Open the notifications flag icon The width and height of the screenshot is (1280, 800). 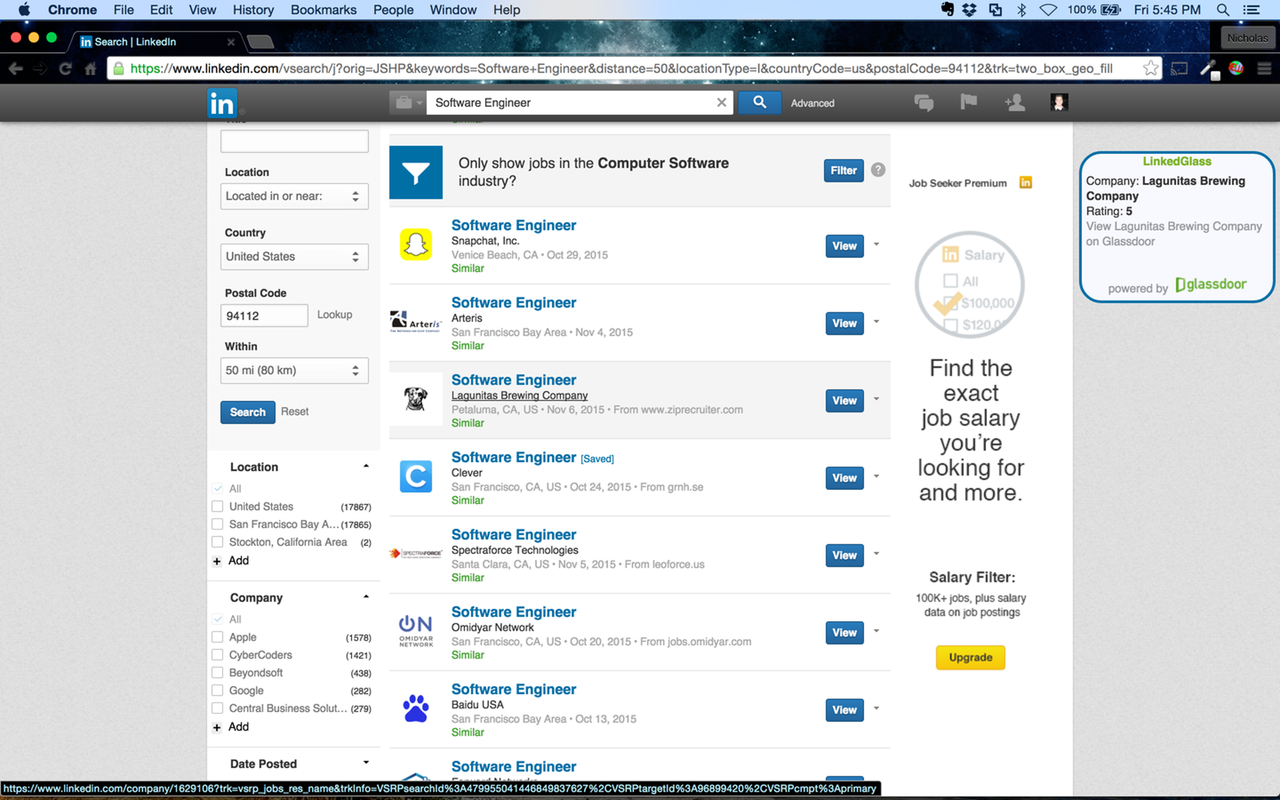pyautogui.click(x=968, y=102)
